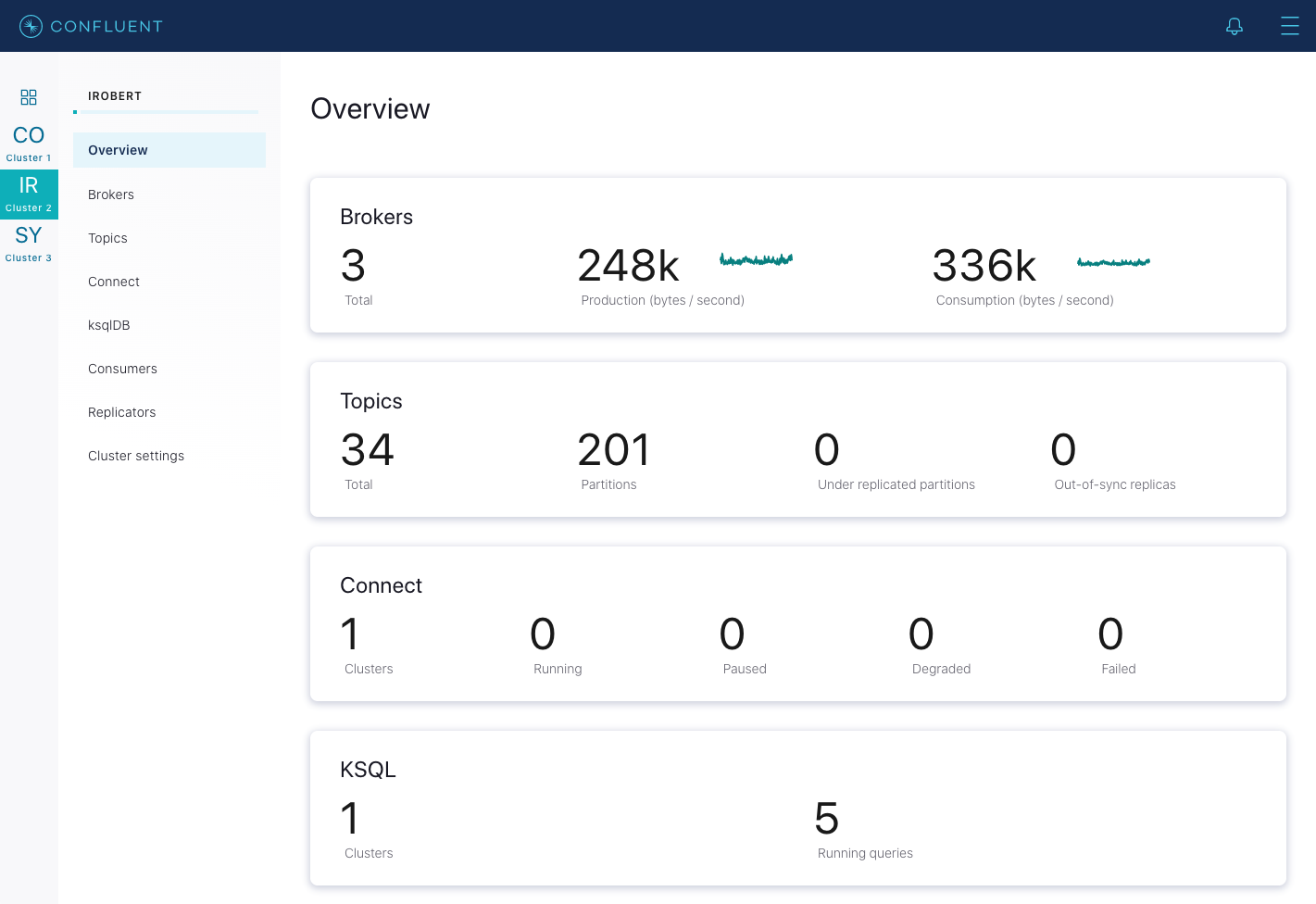Go to Replicators
The height and width of the screenshot is (904, 1316).
[x=121, y=412]
